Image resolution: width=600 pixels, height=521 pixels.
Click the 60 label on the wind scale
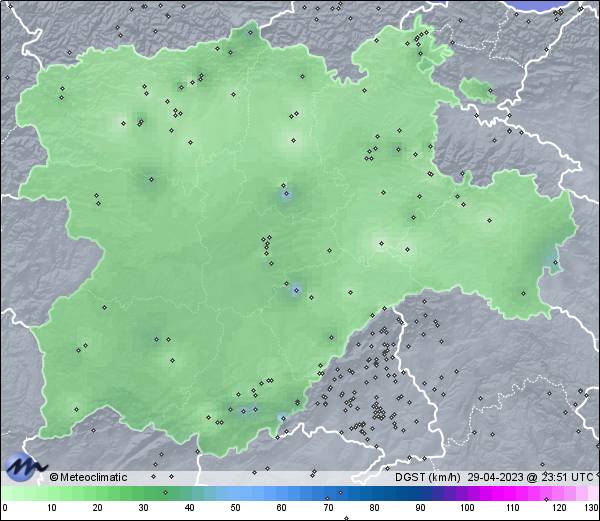click(x=282, y=508)
